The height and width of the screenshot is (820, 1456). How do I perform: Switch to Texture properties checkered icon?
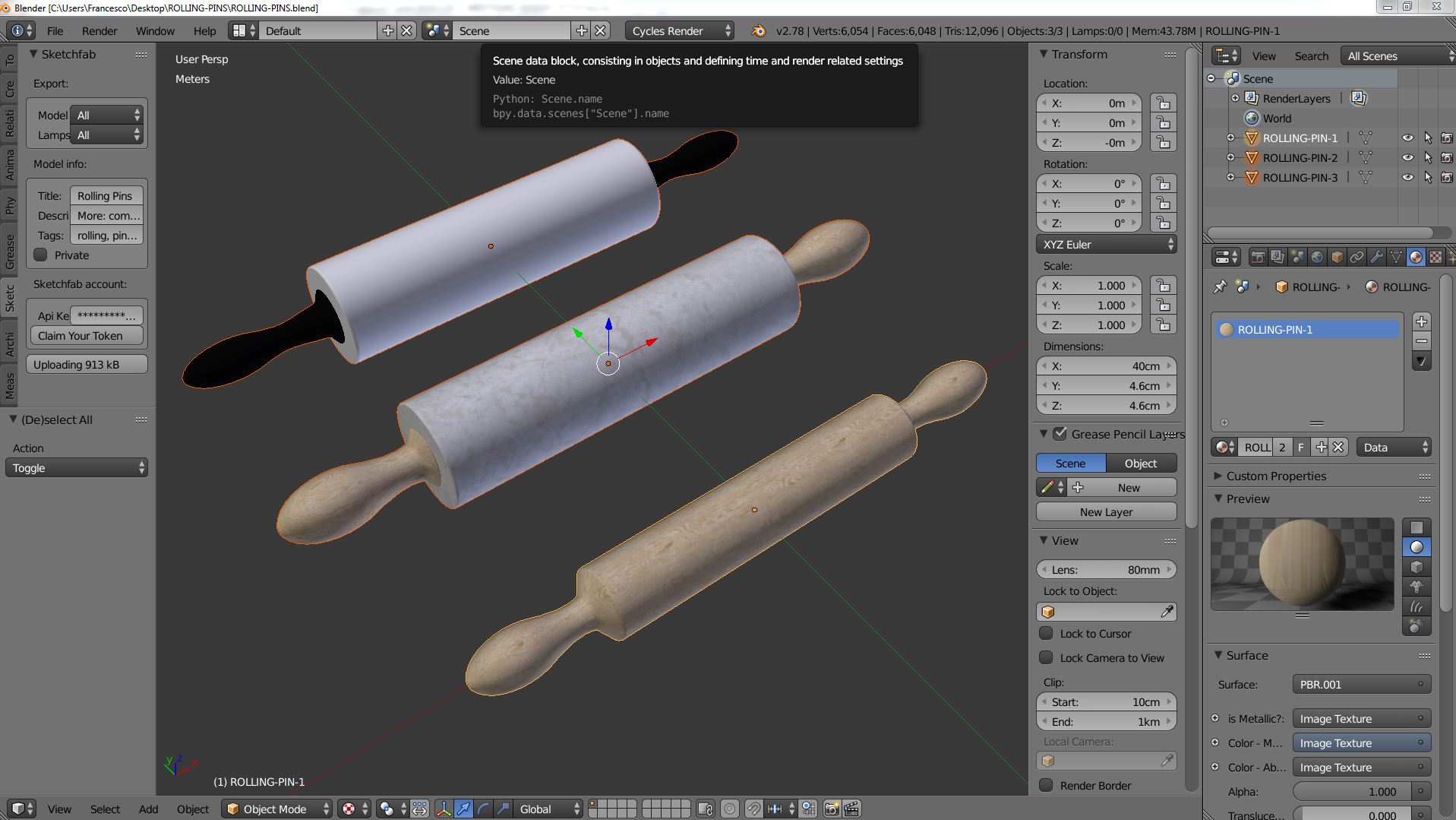point(1435,258)
